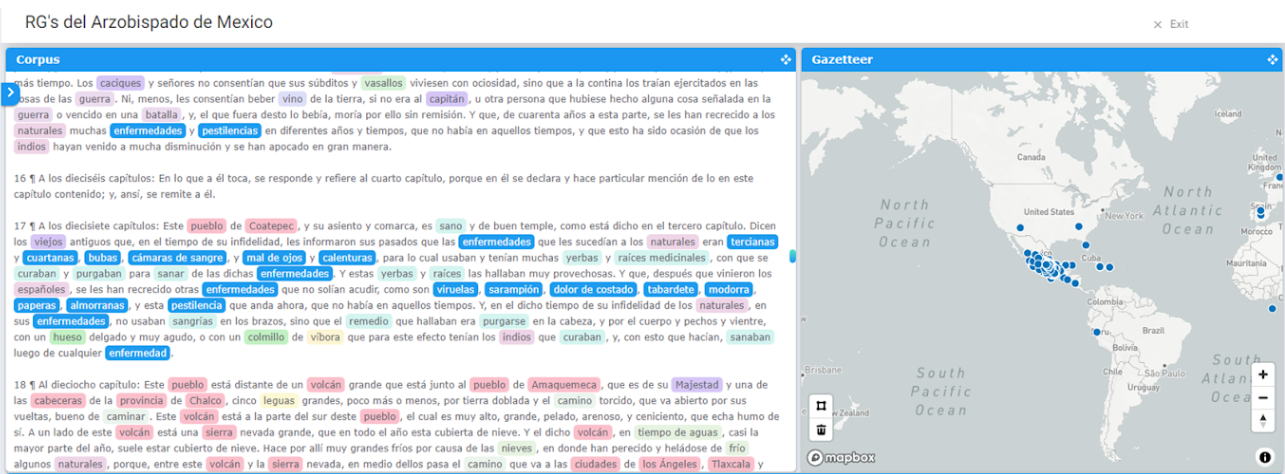Click the 'Amaquemeca' place annotation
Screen dimensions: 1285x474
[x=563, y=385]
